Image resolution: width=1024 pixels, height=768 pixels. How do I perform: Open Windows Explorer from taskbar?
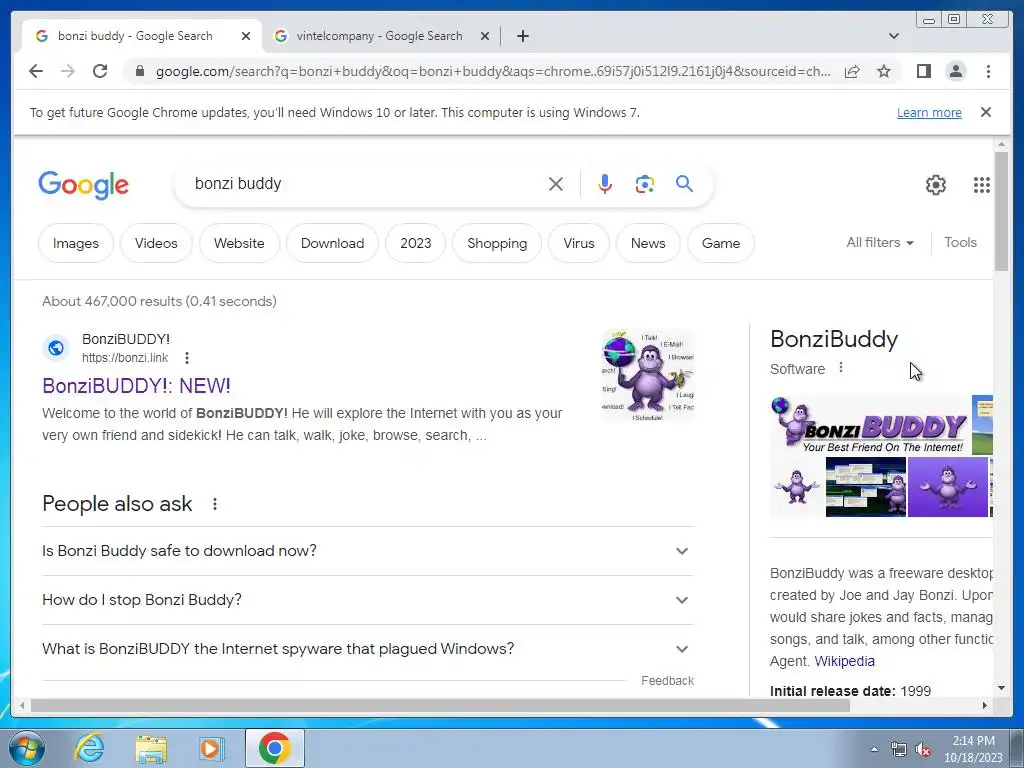[x=151, y=748]
